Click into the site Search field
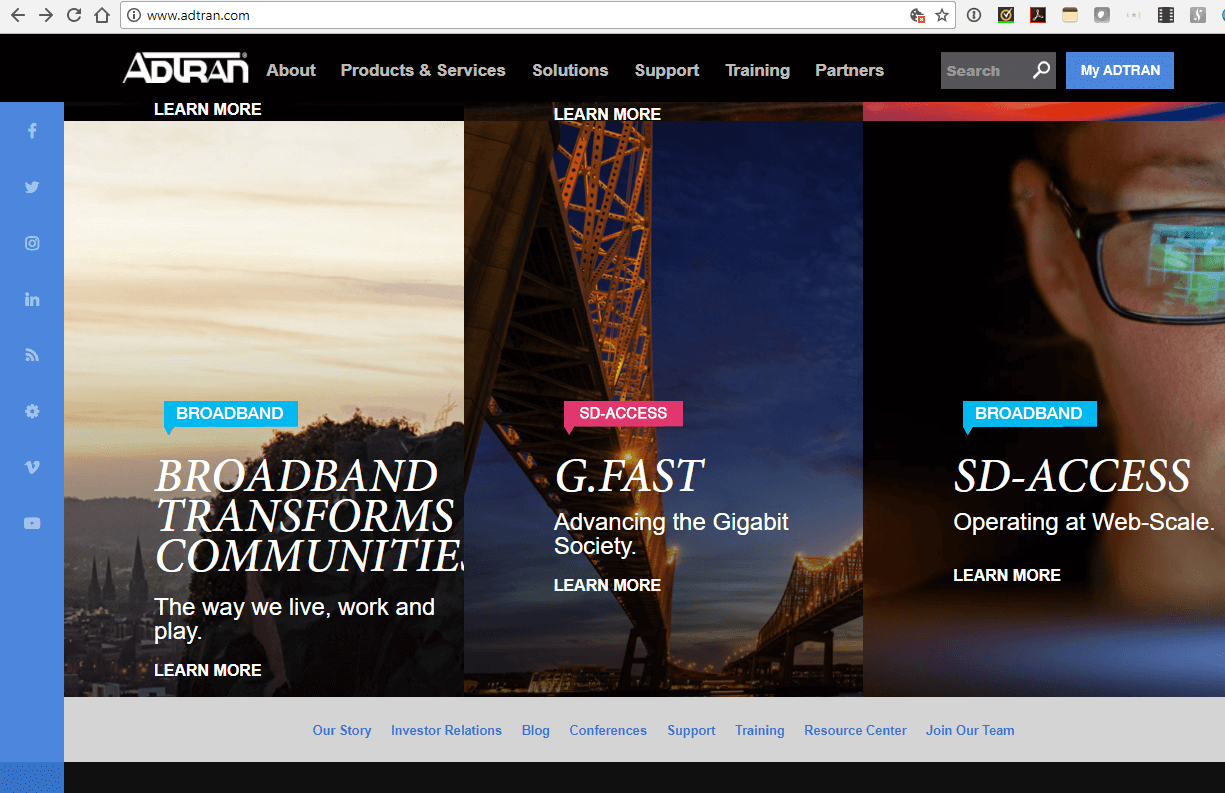The image size is (1225, 793). [x=983, y=71]
